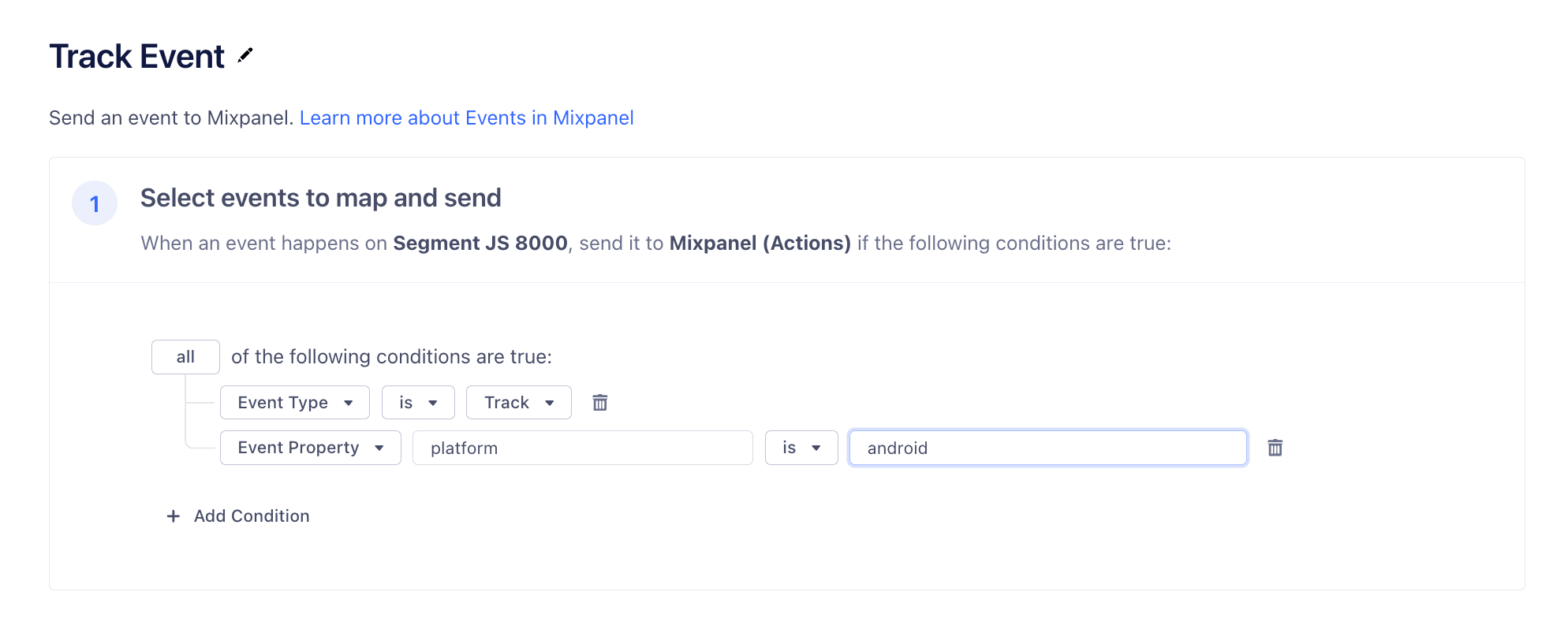The width and height of the screenshot is (1568, 629).
Task: Click the "Send an event to Mixpanel" description
Action: pos(170,118)
